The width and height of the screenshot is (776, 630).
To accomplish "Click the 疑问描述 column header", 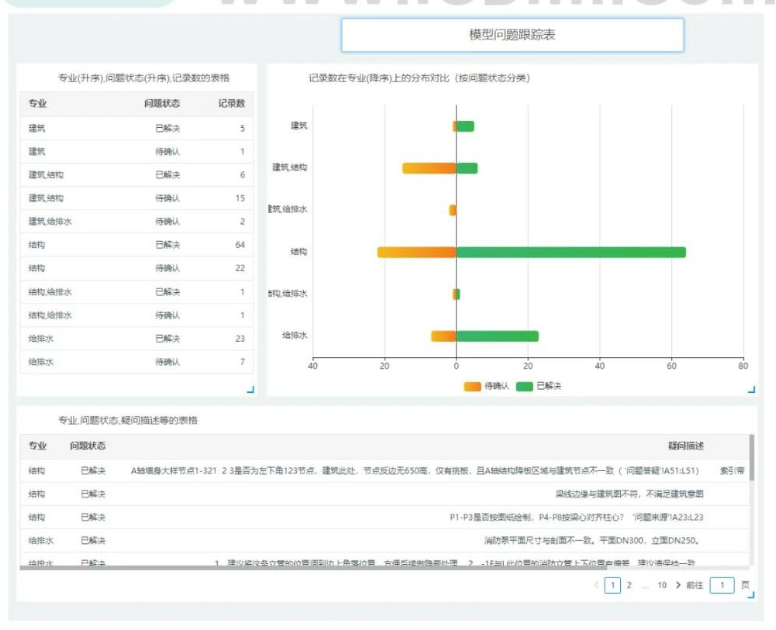I will point(686,446).
